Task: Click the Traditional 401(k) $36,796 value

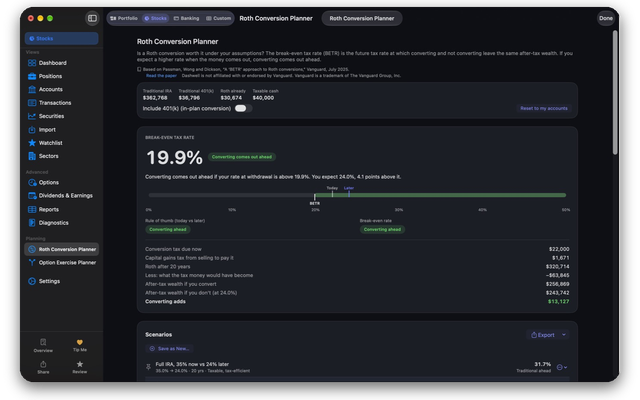Action: click(x=189, y=98)
